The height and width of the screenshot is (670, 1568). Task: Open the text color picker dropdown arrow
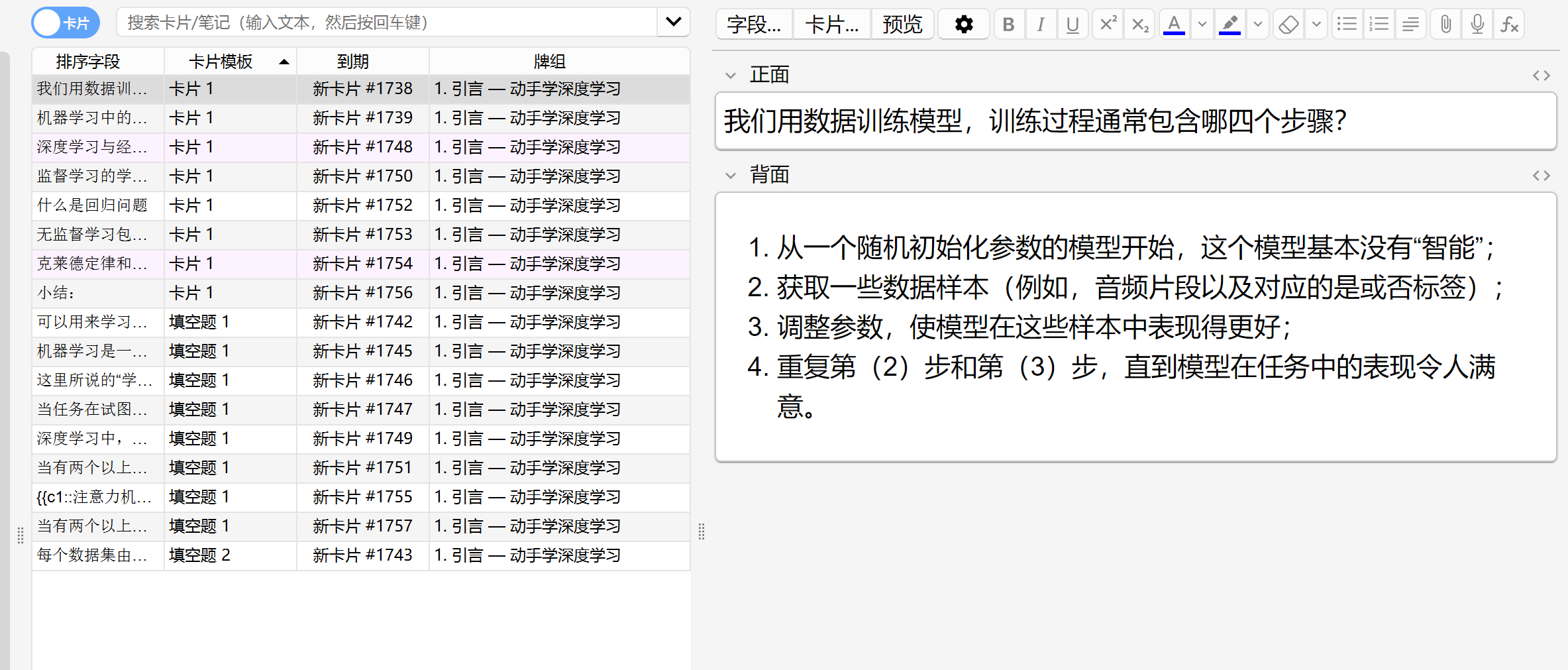point(1202,25)
